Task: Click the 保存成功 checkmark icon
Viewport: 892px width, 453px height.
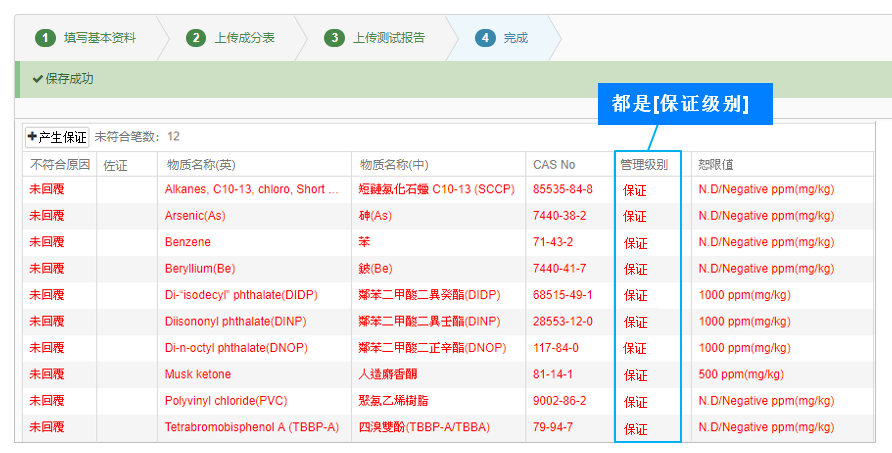Action: (38, 79)
